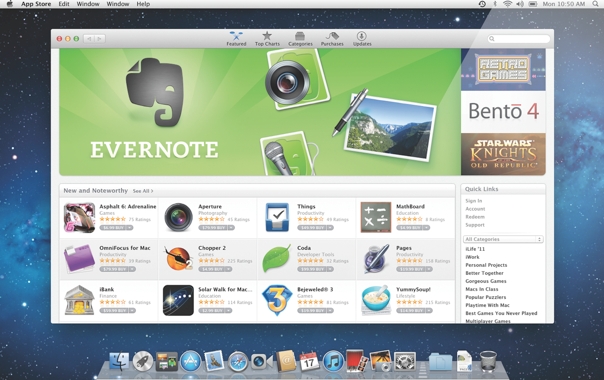The image size is (604, 380).
Task: Open the All Categories dropdown
Action: pyautogui.click(x=503, y=239)
